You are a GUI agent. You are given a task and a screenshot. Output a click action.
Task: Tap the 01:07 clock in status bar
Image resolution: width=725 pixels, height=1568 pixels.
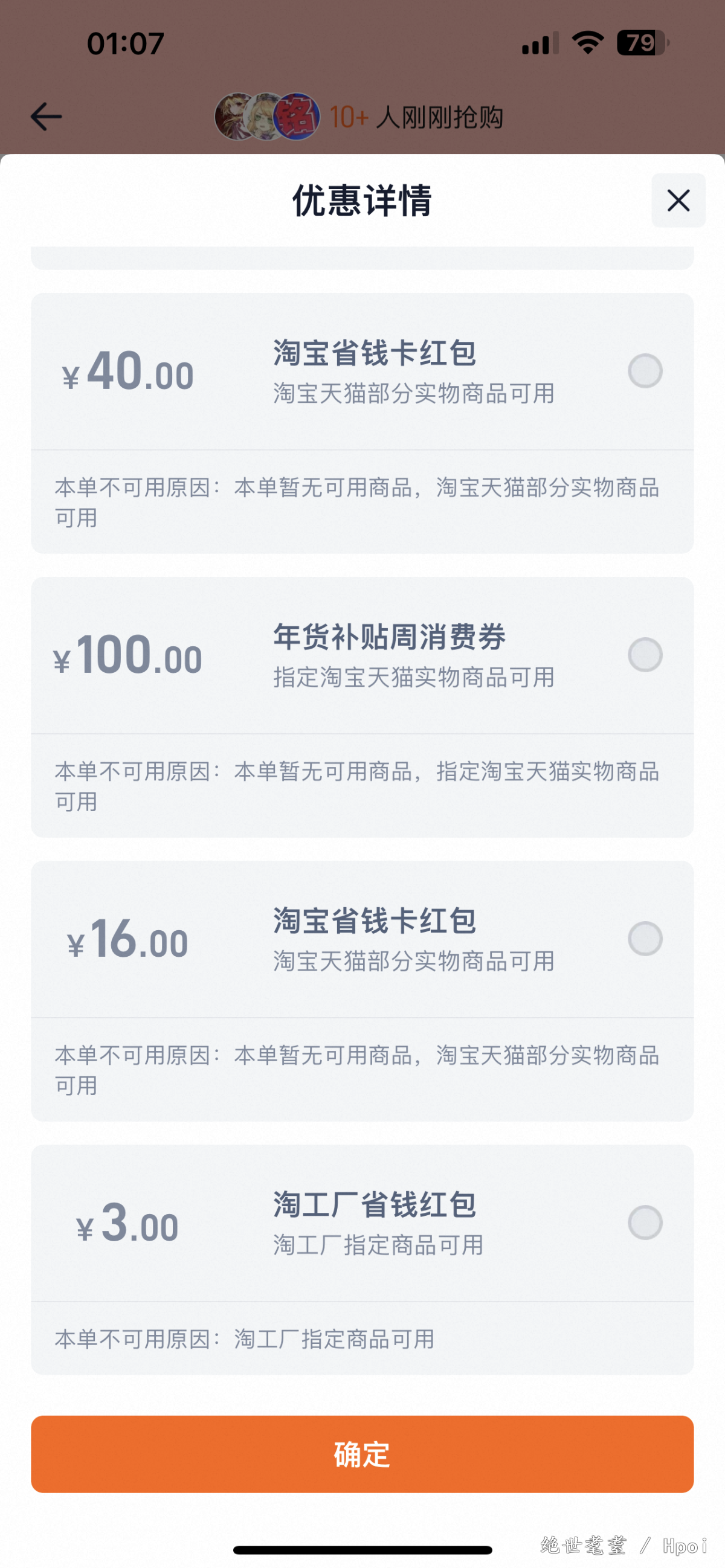pyautogui.click(x=126, y=44)
